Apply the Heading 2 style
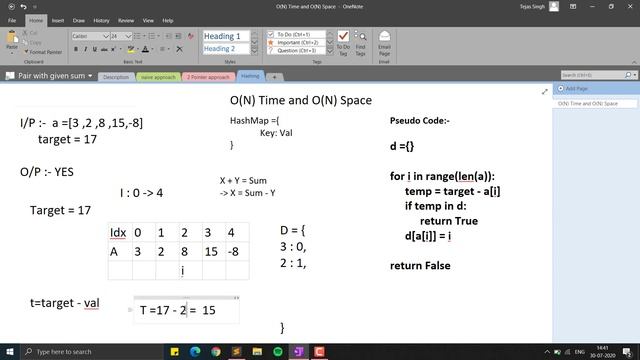640x360 pixels. click(226, 49)
